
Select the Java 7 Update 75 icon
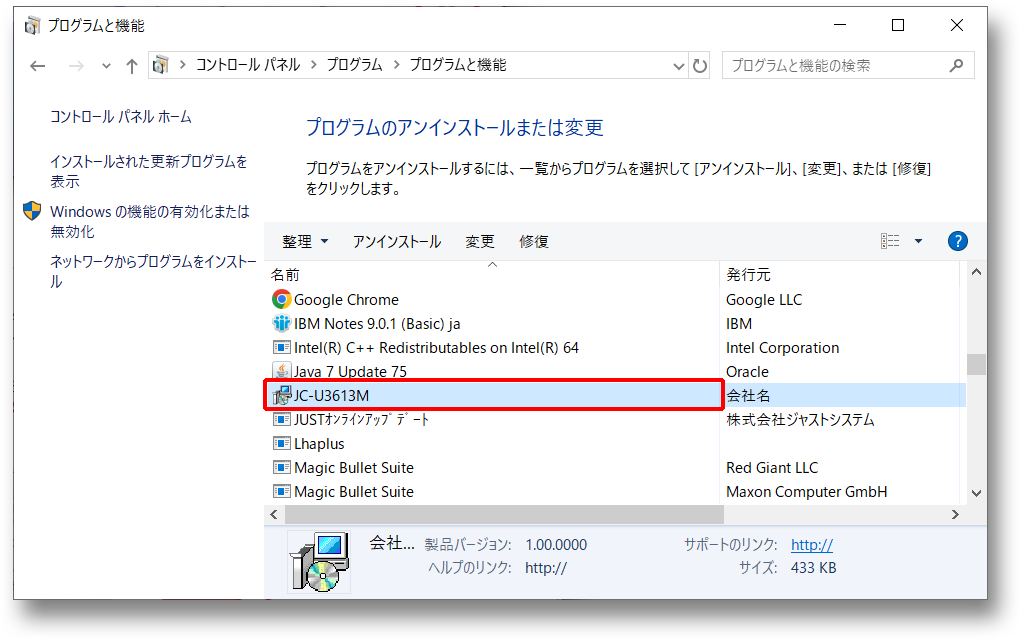tap(282, 371)
